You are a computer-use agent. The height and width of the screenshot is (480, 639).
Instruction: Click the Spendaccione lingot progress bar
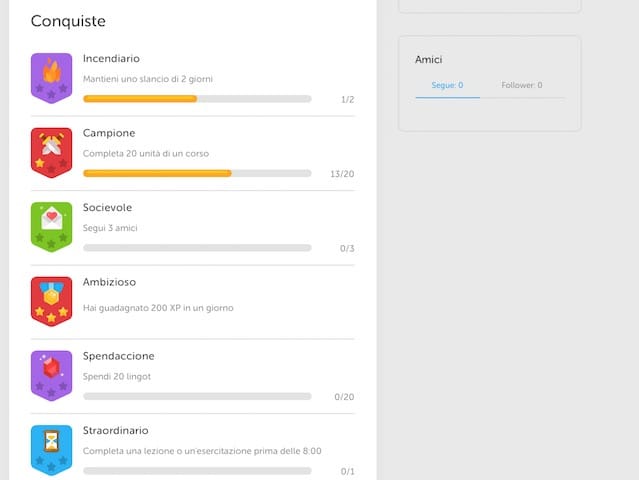click(x=197, y=396)
